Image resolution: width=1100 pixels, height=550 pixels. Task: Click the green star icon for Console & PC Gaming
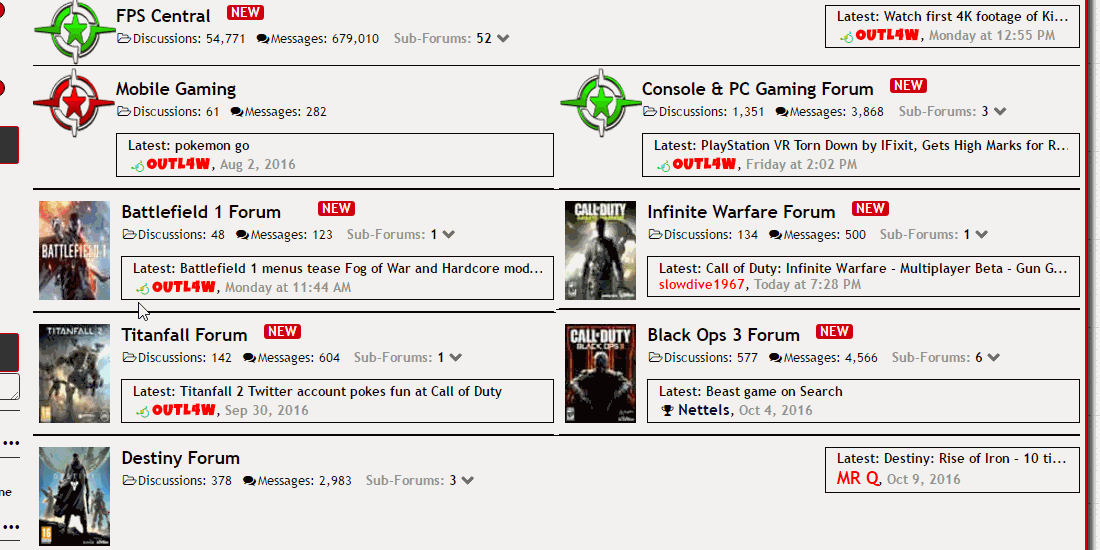601,102
